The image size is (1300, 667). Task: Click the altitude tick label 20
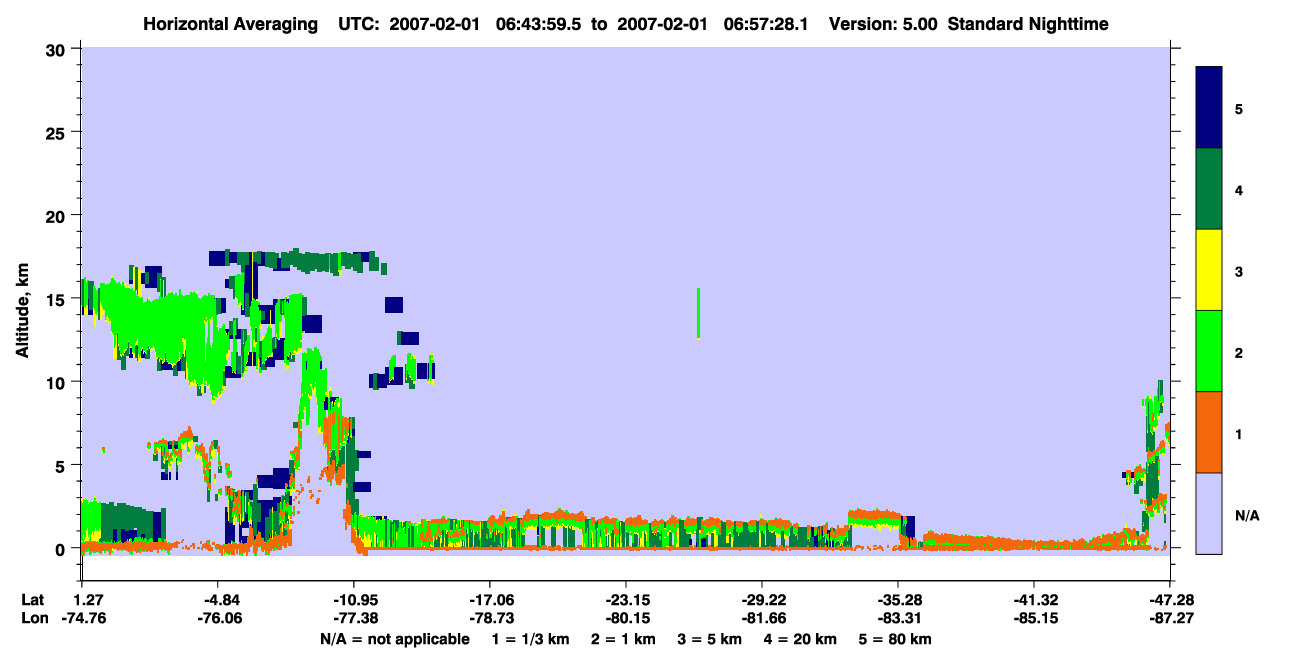coord(58,215)
